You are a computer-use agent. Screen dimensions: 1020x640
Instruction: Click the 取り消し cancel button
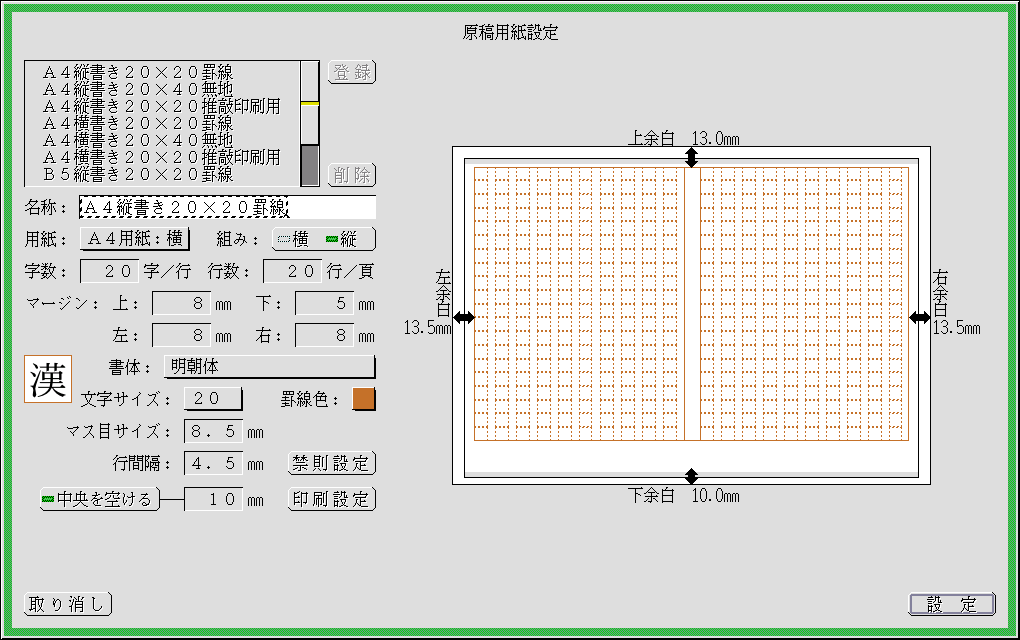click(67, 604)
